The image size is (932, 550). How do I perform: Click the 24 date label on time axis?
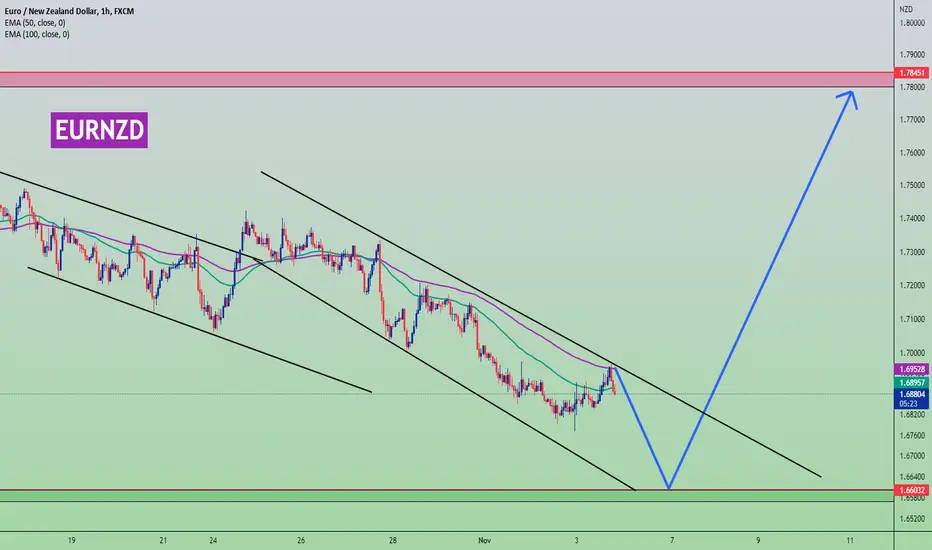[x=213, y=540]
